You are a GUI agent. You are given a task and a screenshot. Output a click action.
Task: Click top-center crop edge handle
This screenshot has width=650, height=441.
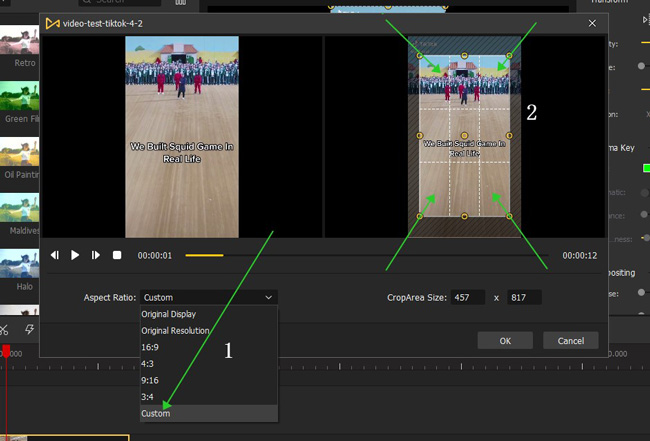point(464,56)
